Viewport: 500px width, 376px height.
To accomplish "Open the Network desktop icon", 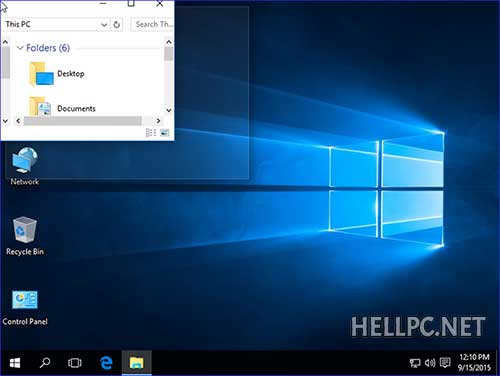I will coord(25,166).
